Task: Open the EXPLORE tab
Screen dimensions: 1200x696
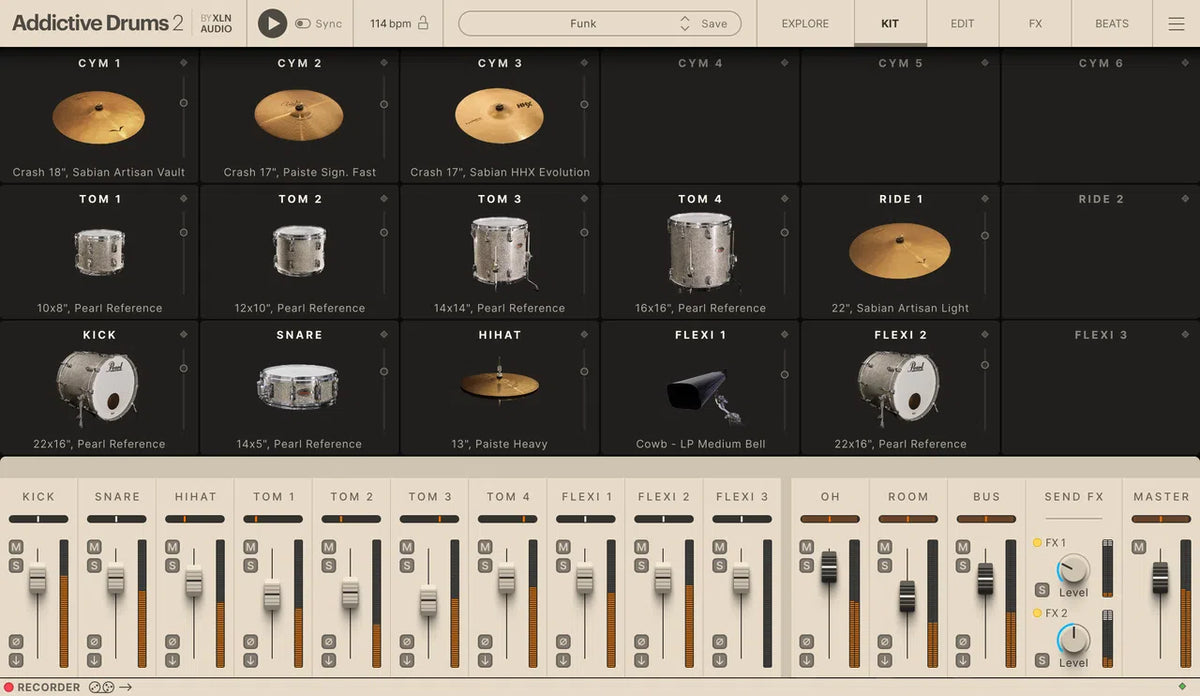Action: click(x=804, y=23)
